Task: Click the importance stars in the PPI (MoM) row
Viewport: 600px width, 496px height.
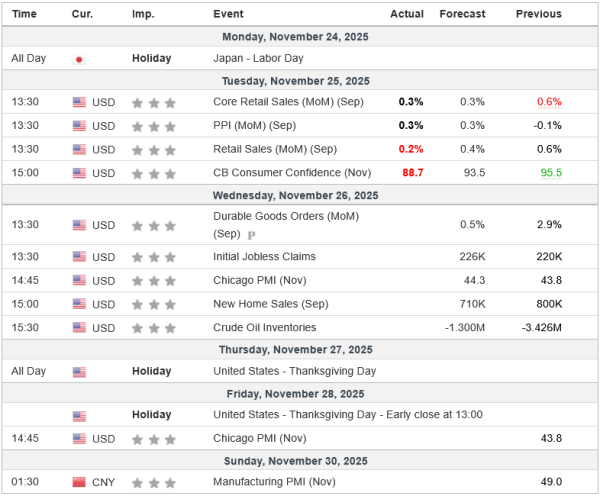Action: (154, 126)
